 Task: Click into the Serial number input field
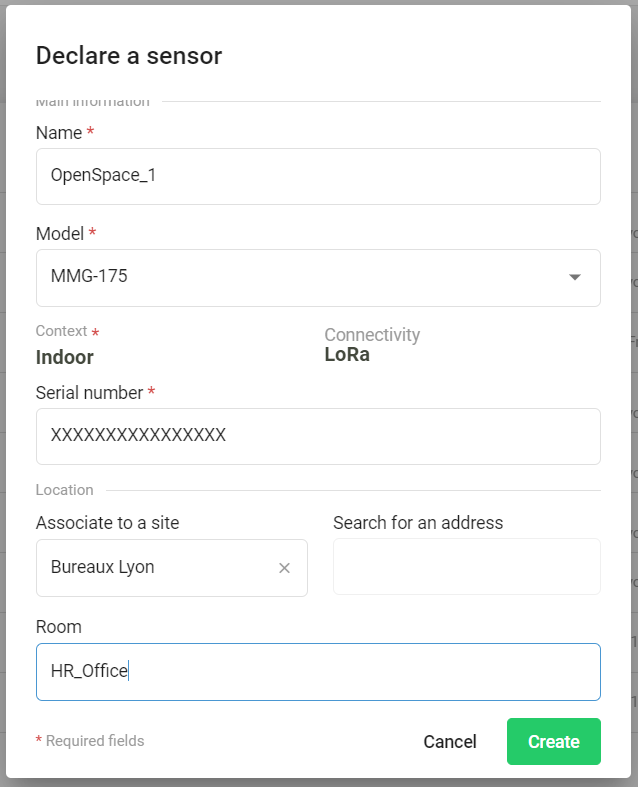[x=318, y=436]
